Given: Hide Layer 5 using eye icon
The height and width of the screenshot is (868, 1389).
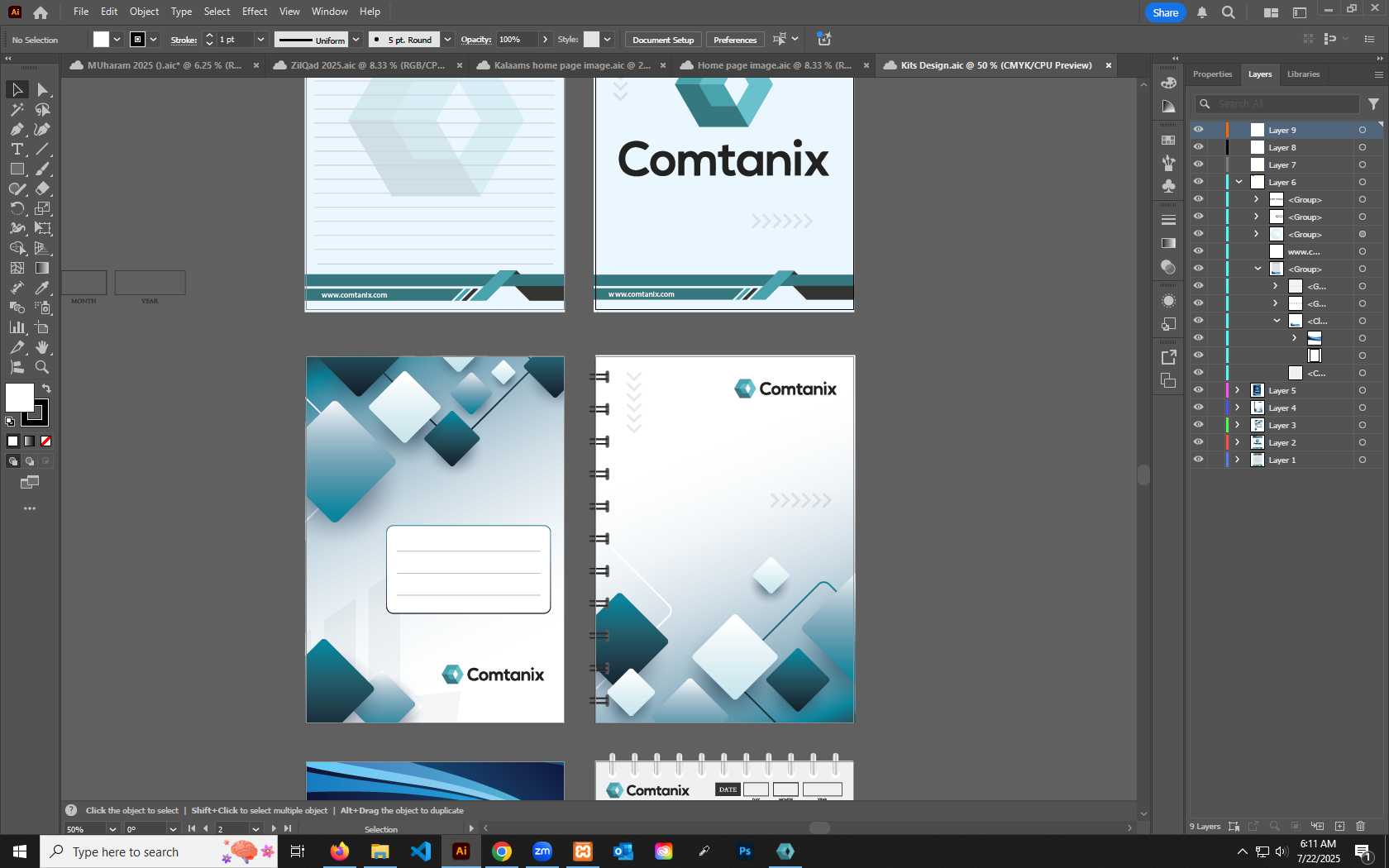Looking at the screenshot, I should pos(1198,390).
